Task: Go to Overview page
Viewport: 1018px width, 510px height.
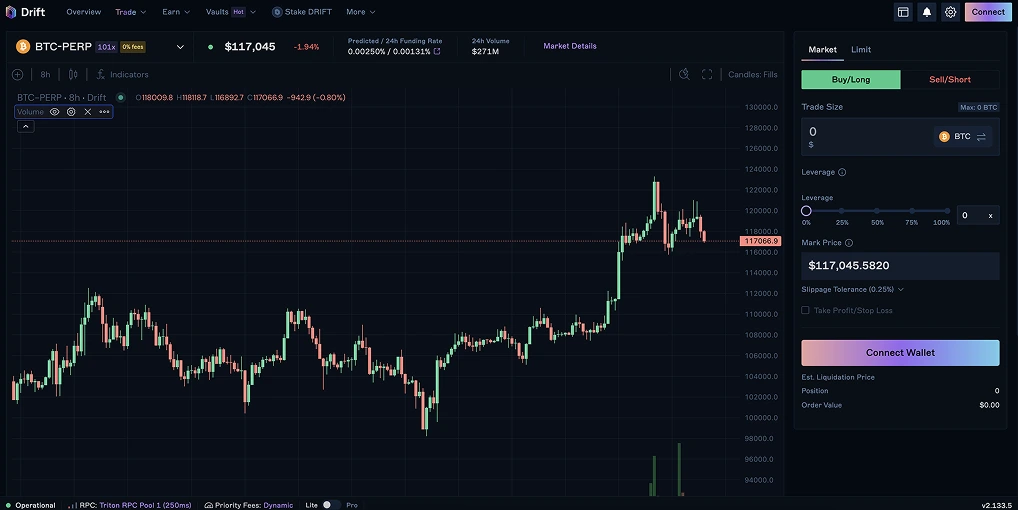Action: (x=84, y=12)
